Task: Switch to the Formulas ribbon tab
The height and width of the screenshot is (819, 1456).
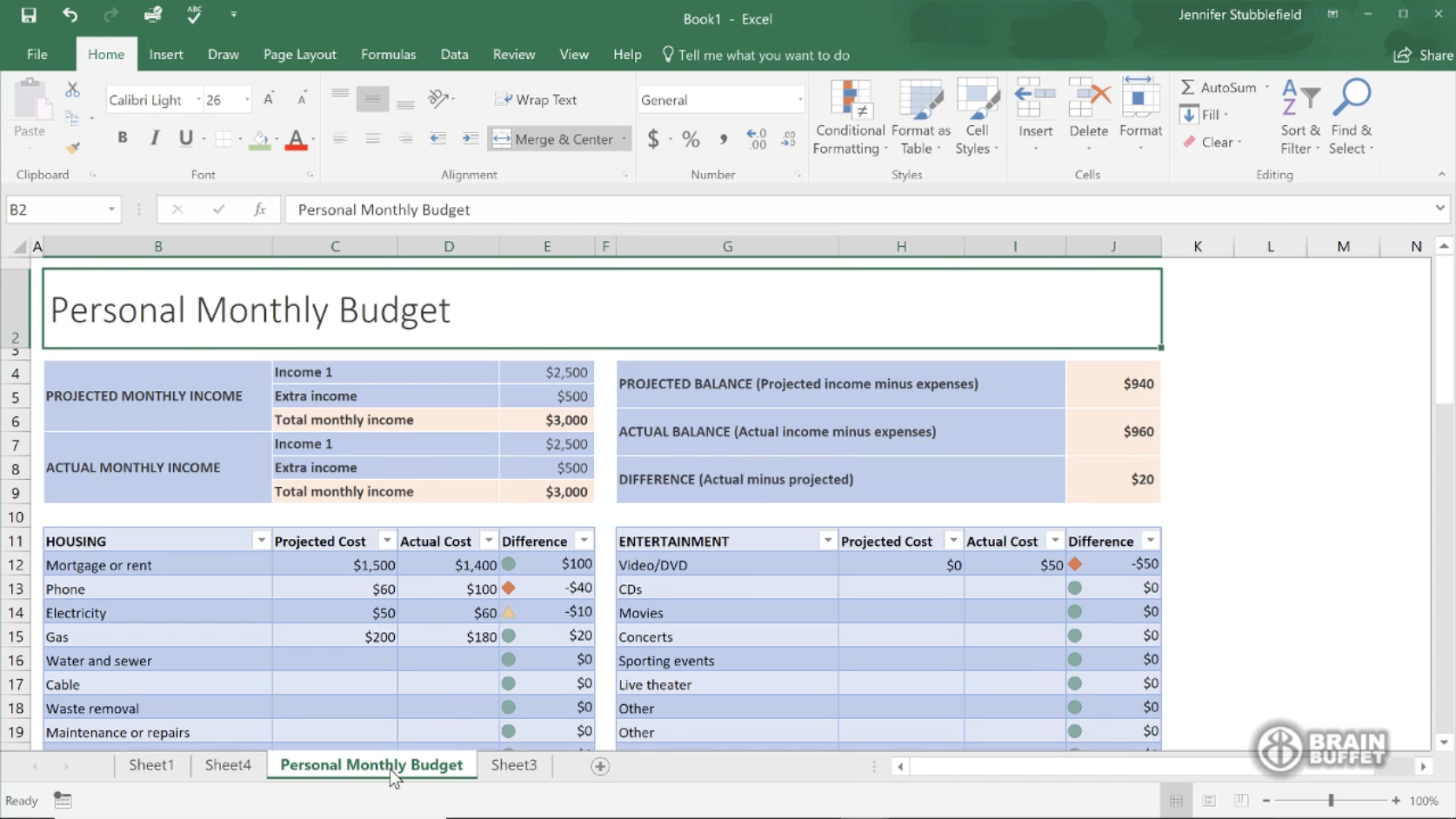Action: [x=388, y=54]
